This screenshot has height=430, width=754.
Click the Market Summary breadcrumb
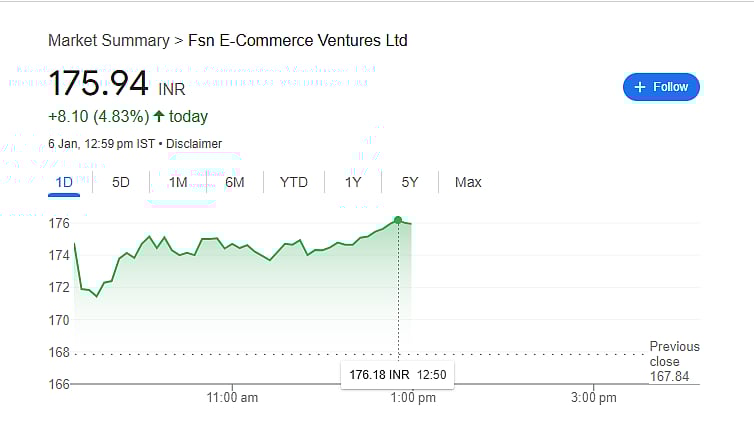[108, 41]
